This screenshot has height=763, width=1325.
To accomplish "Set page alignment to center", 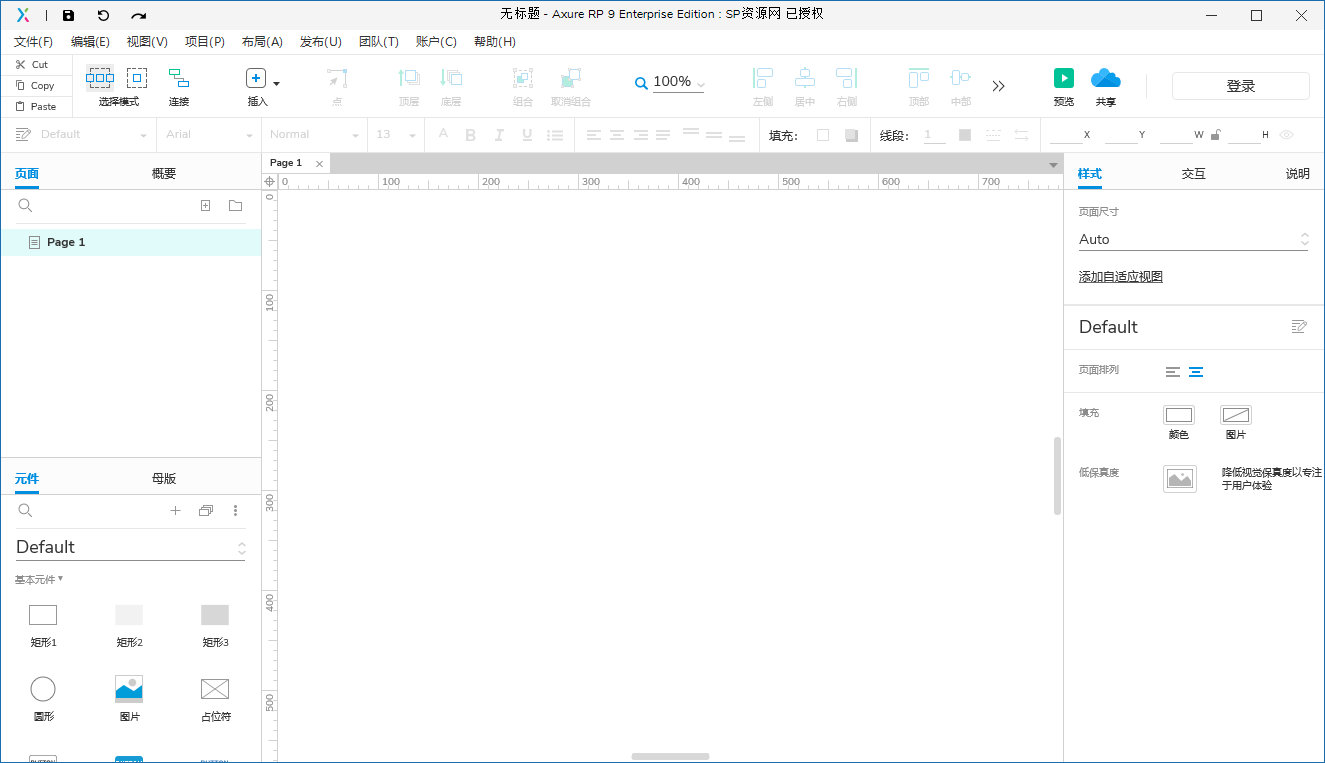I will click(x=1196, y=372).
